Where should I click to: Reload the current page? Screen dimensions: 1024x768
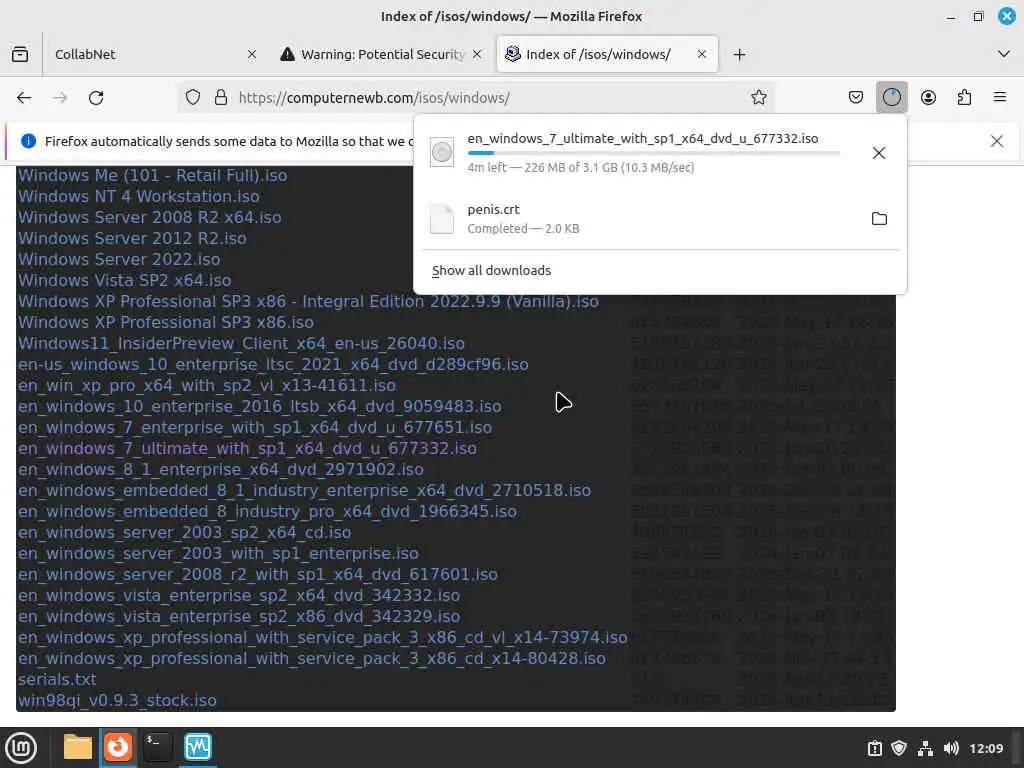[x=96, y=98]
